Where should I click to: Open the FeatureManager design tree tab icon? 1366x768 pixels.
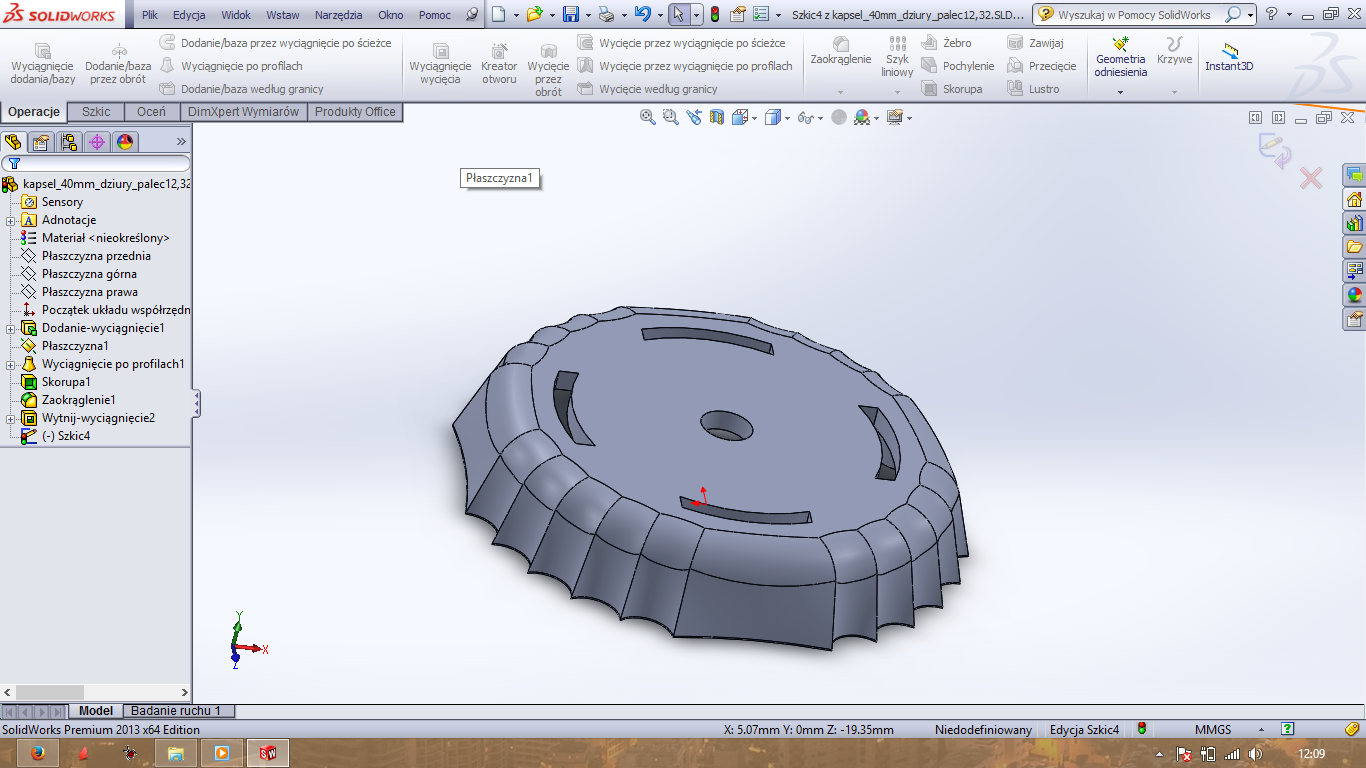click(13, 141)
